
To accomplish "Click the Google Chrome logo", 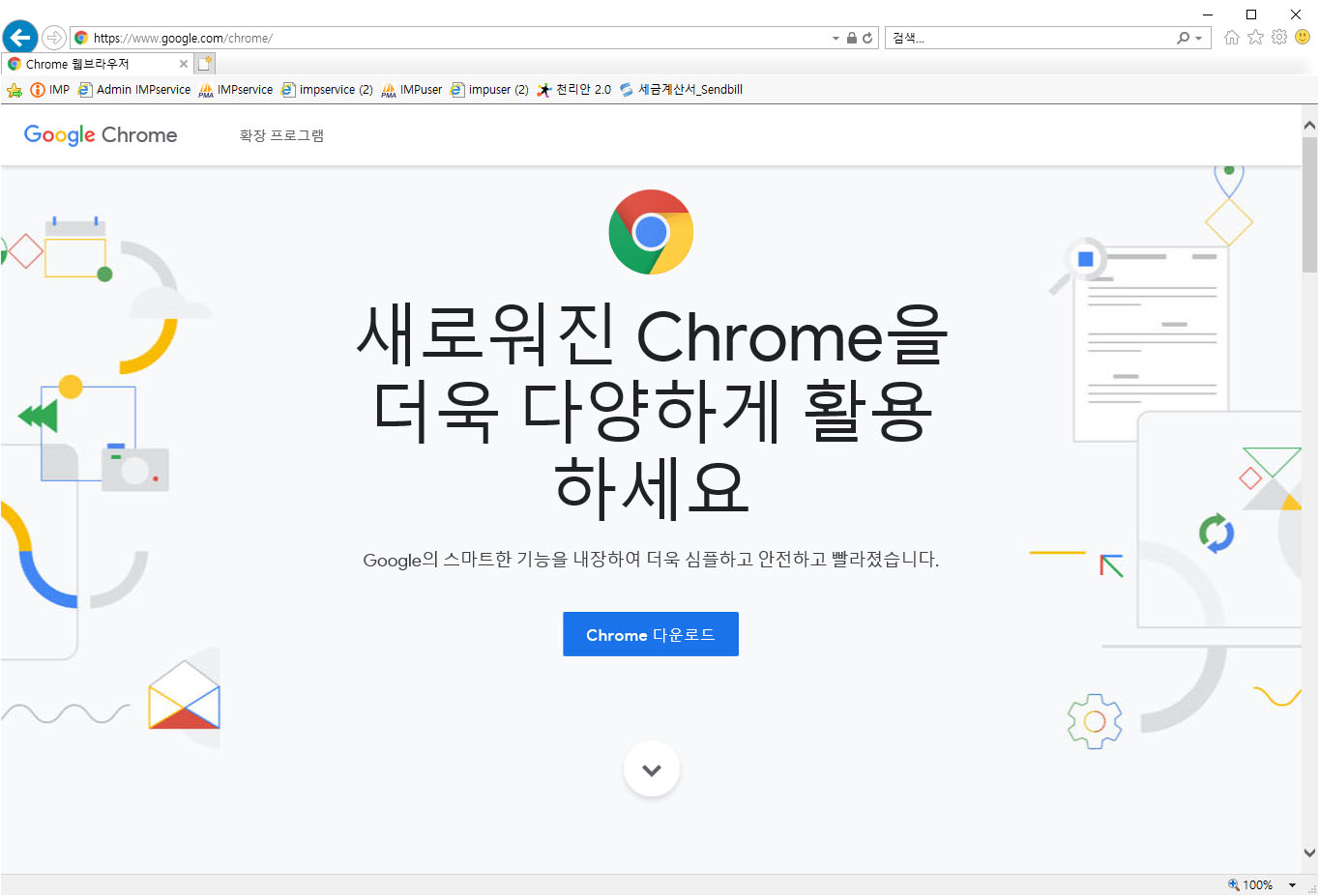I will (101, 135).
